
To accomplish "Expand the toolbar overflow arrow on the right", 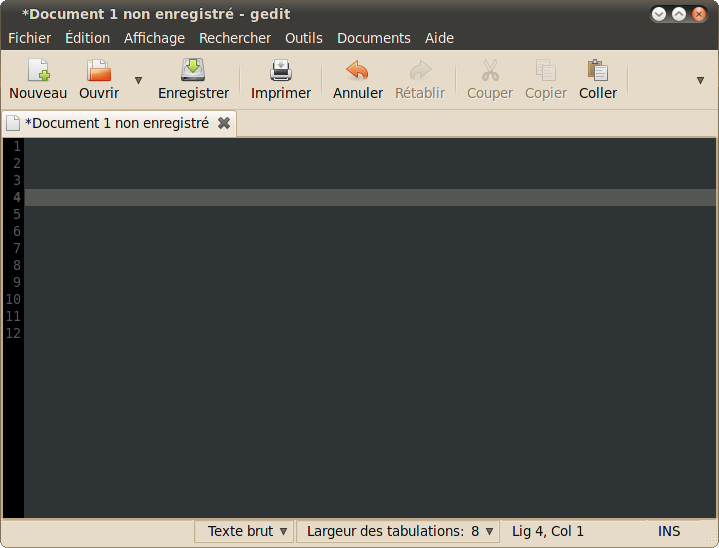I will click(x=700, y=80).
